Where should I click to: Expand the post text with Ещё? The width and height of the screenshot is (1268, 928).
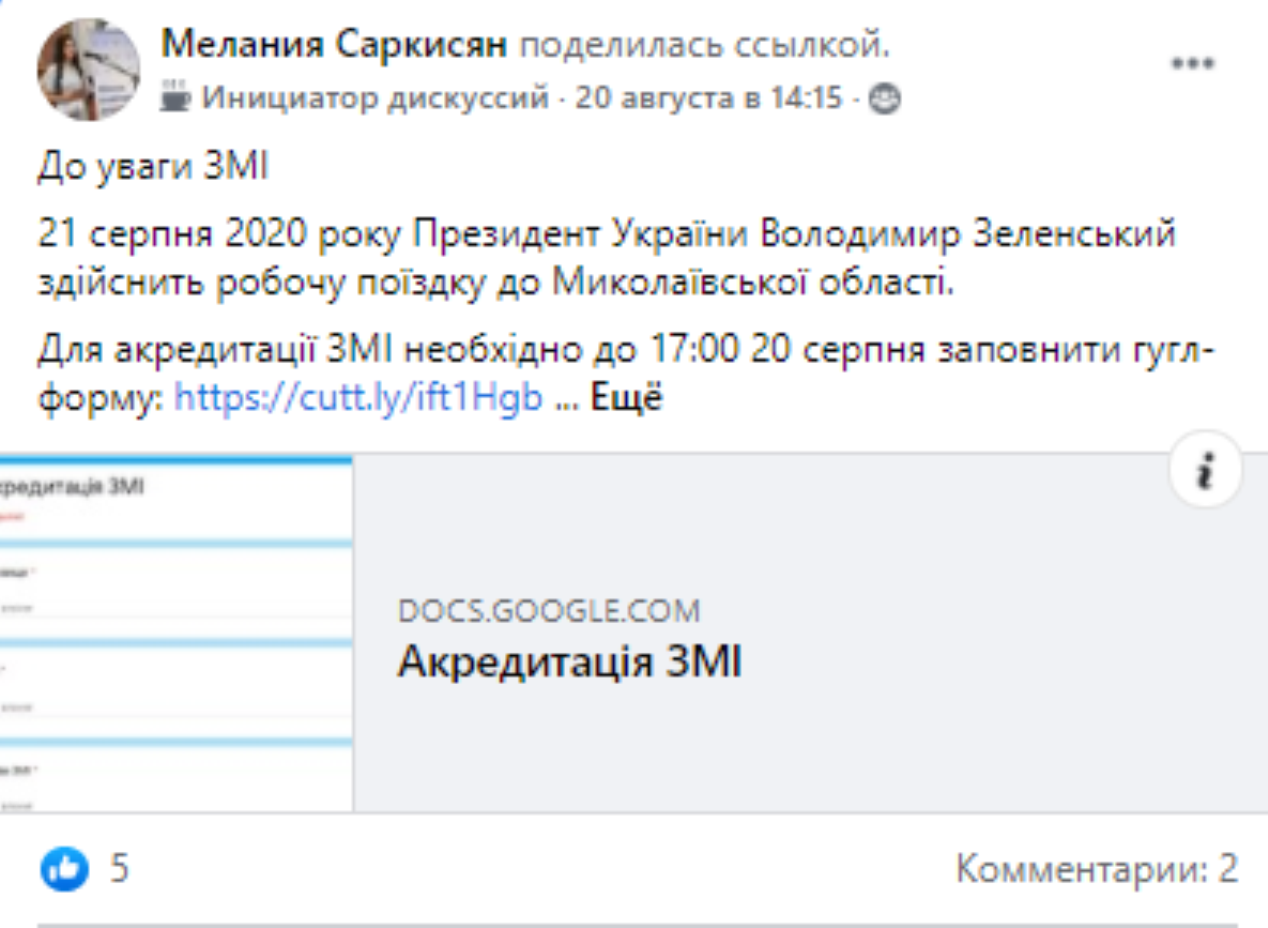click(626, 399)
